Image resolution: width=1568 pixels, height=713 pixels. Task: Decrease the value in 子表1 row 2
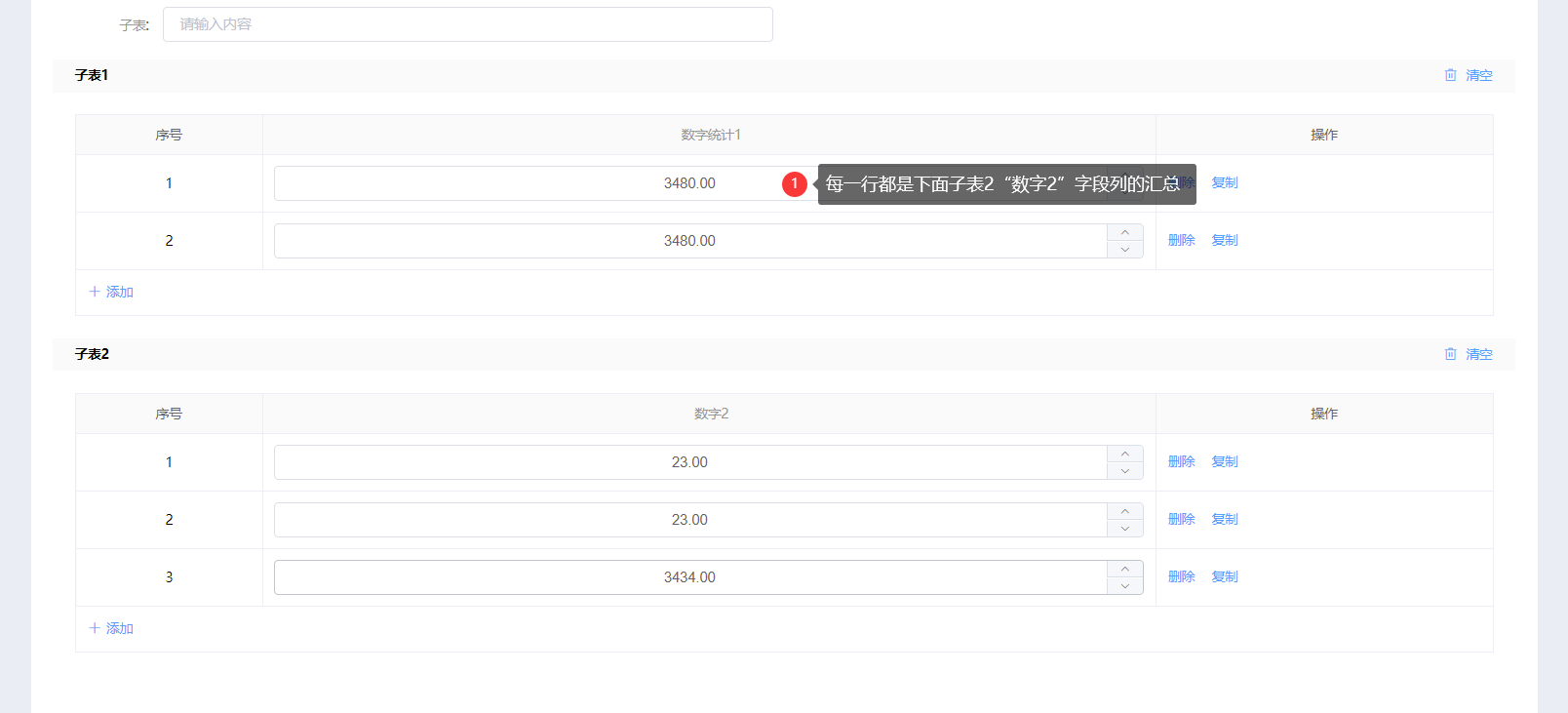coord(1125,250)
